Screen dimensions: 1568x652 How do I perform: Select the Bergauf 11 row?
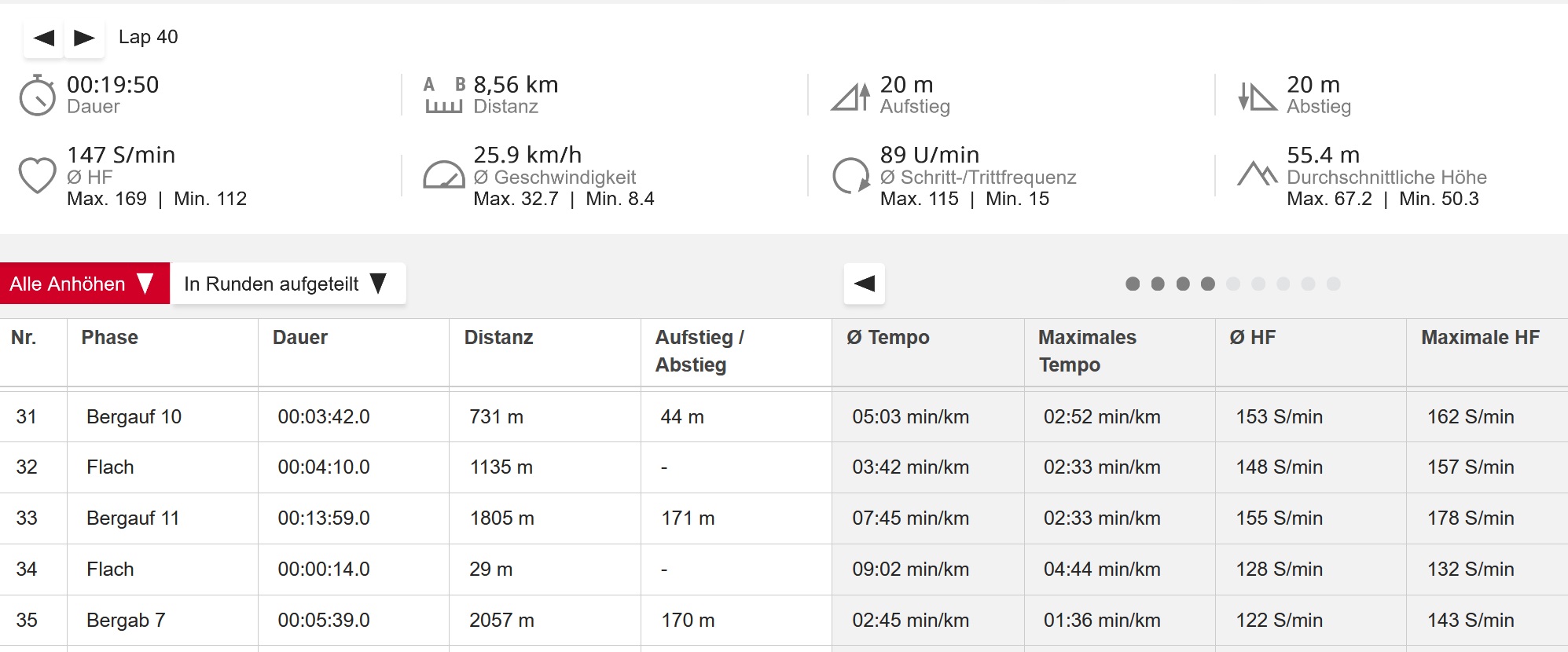784,518
